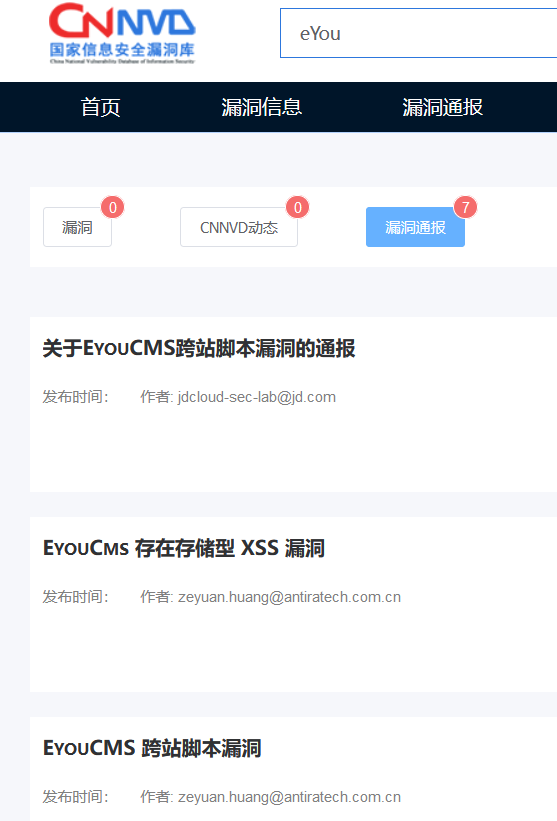Screen dimensions: 557x821
Task: Click the 0 badge on CNNVD动态 tab
Action: click(297, 207)
